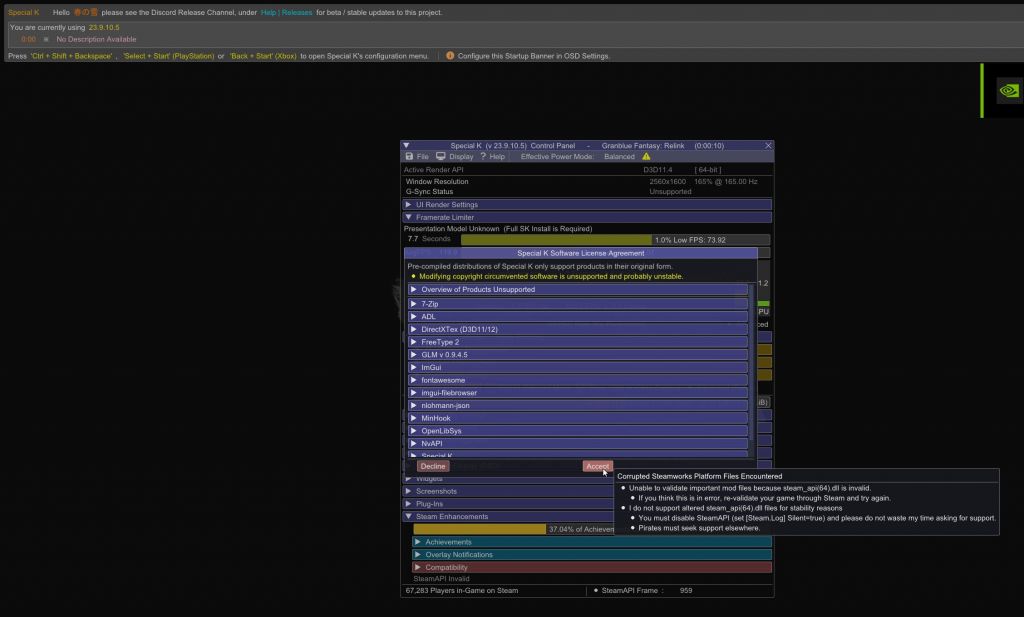Expand the 7-Zip license entry
Image resolution: width=1024 pixels, height=617 pixels.
[x=414, y=304]
